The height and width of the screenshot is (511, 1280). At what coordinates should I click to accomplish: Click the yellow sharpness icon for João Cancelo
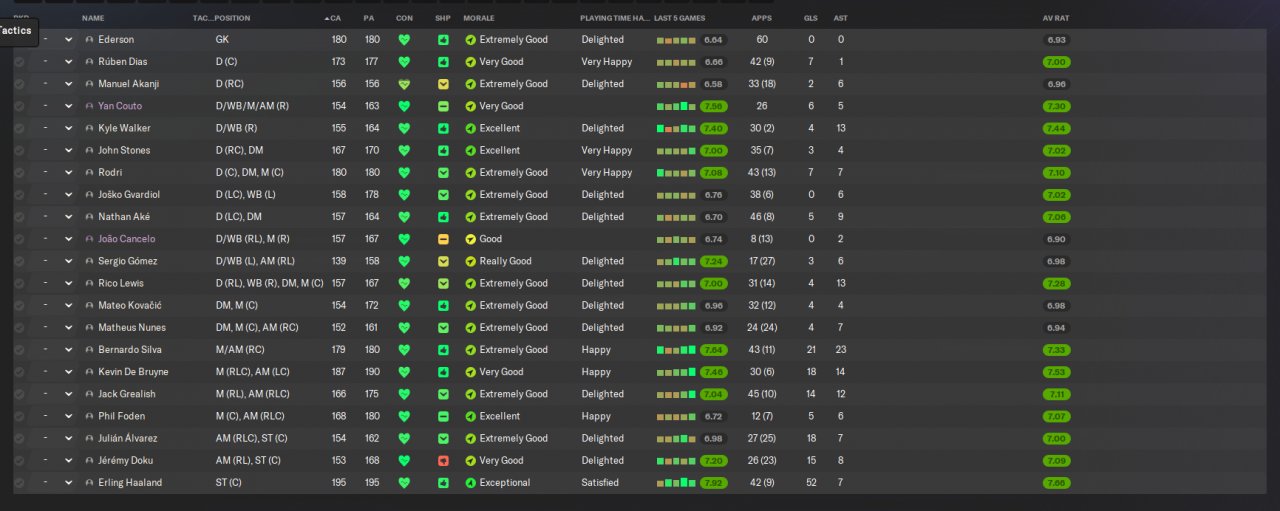click(443, 239)
